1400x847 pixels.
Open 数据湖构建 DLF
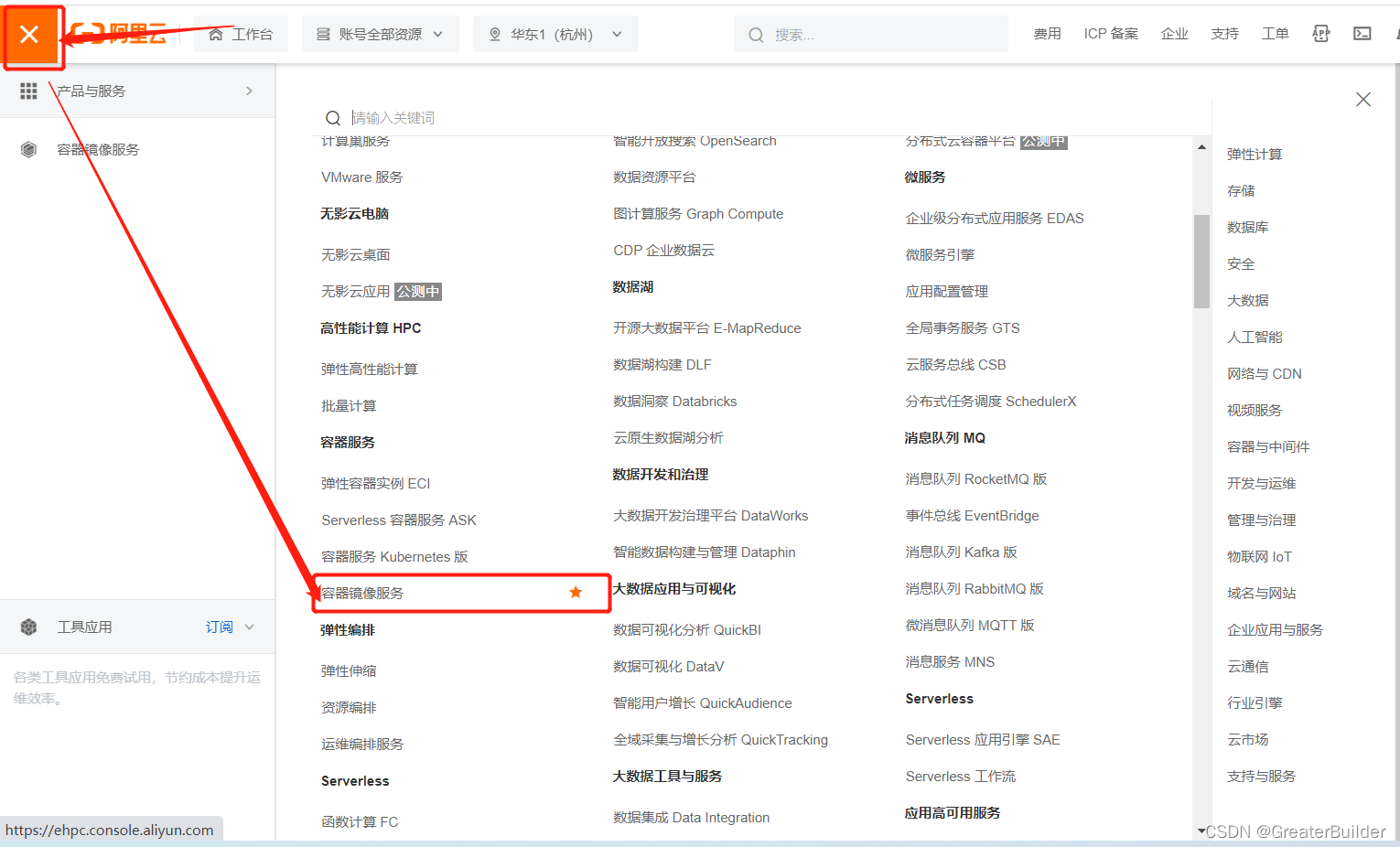[x=662, y=364]
